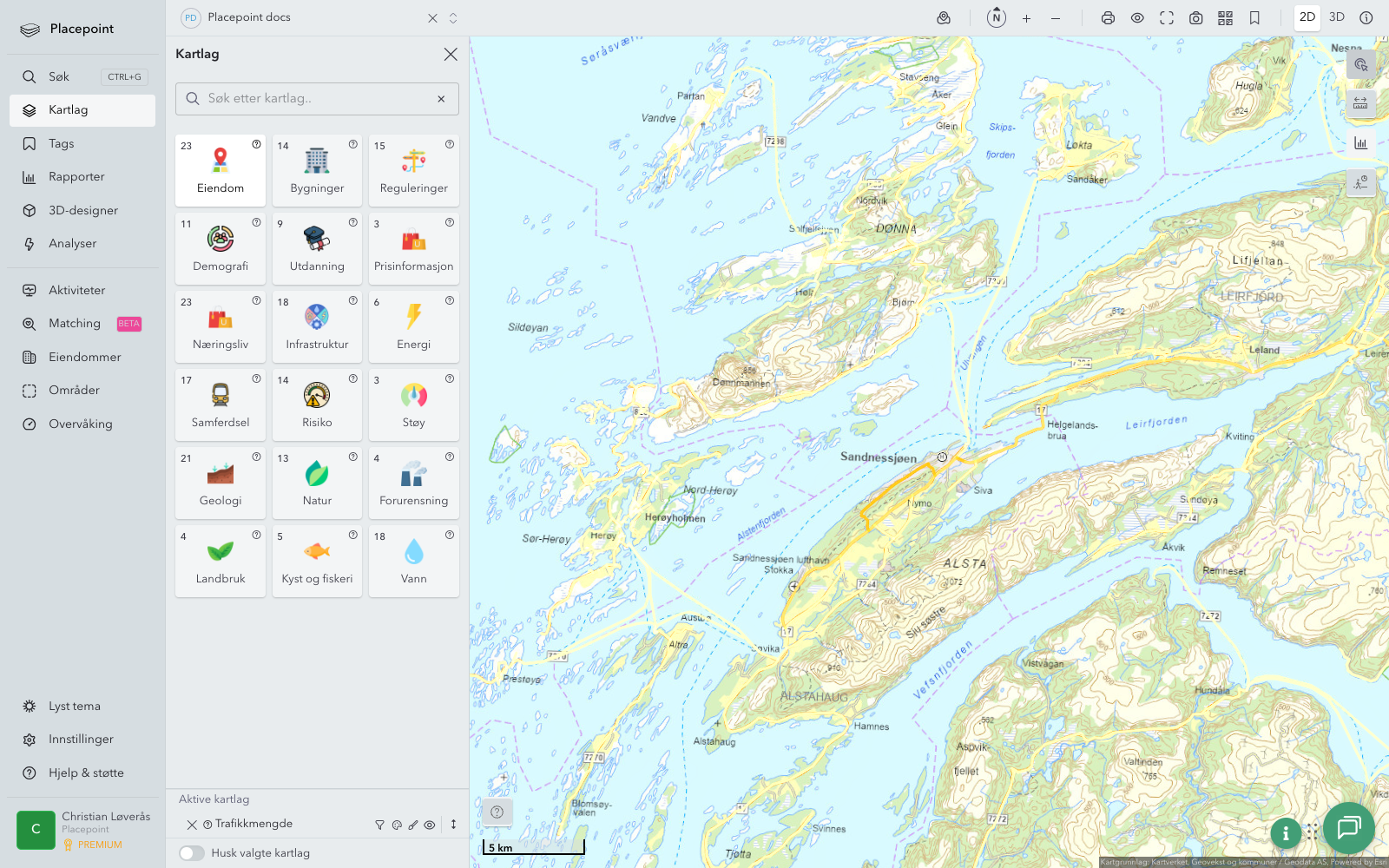Open the walking travel-time tool
The height and width of the screenshot is (868, 1389).
coord(1360,182)
